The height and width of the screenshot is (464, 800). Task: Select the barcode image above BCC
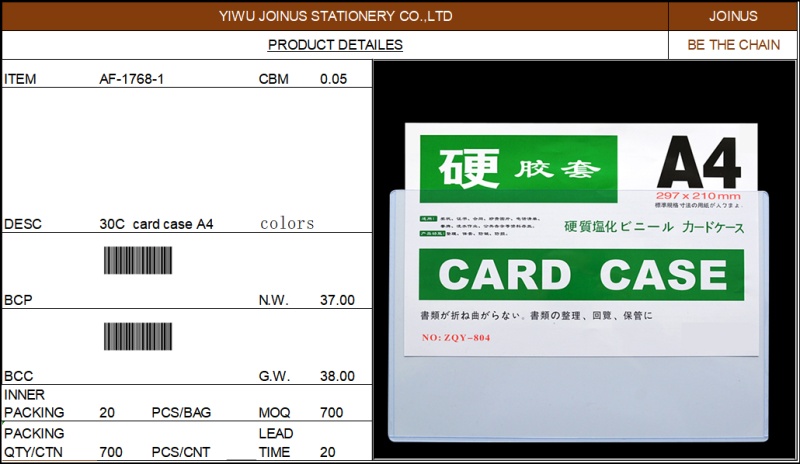pos(137,336)
